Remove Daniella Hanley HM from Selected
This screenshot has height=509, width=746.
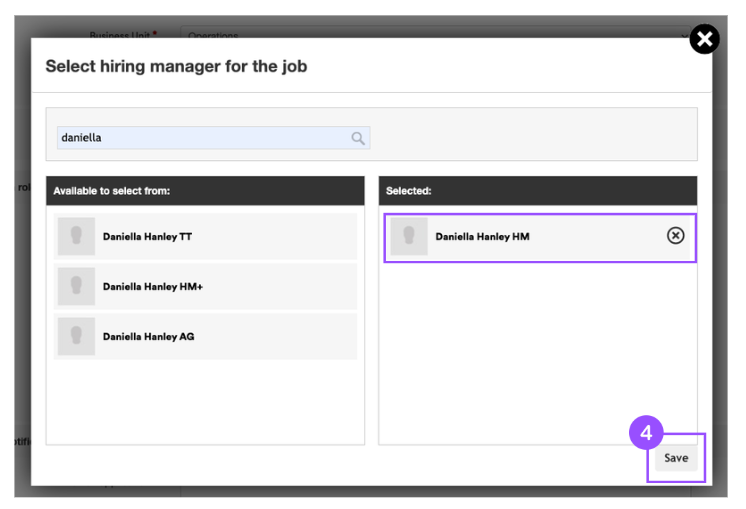(x=675, y=236)
